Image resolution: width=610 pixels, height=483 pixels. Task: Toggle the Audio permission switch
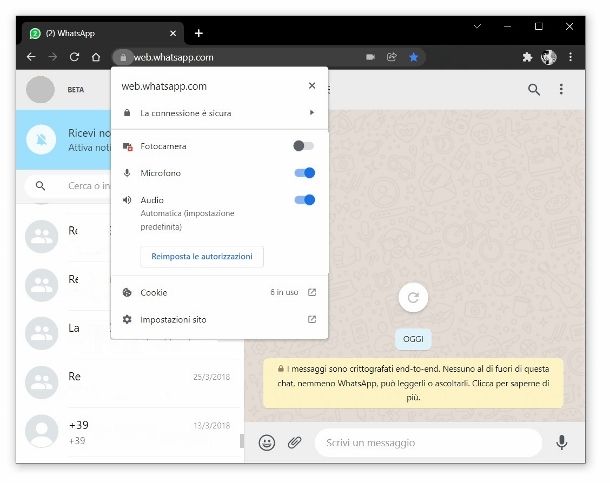point(305,200)
